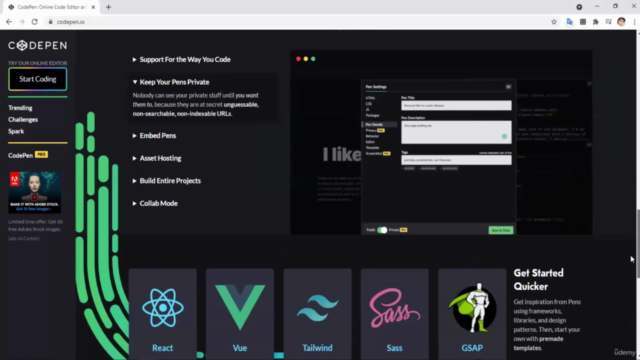
Task: Select Behavior in Pen Settings sidebar
Action: [372, 136]
